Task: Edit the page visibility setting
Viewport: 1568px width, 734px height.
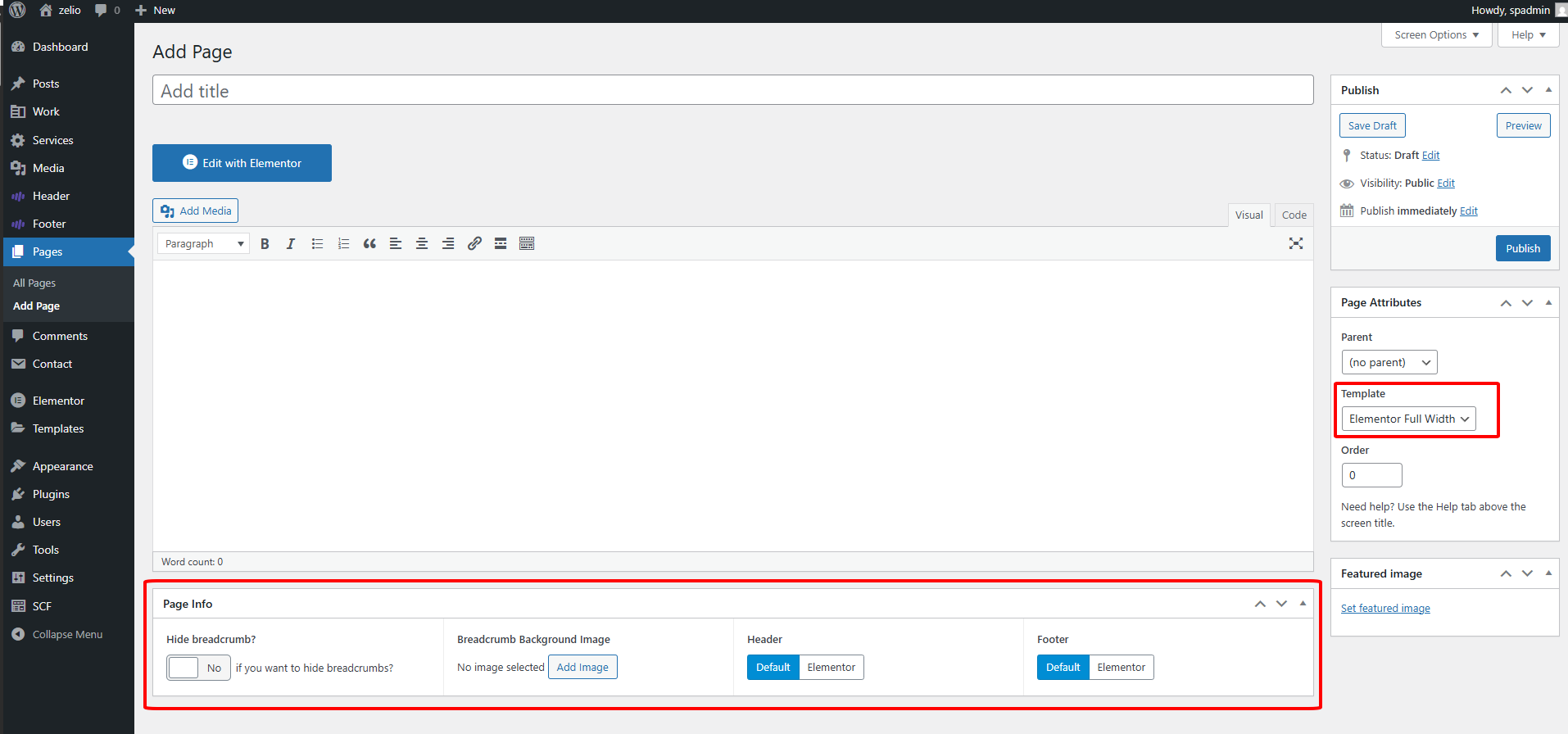Action: pyautogui.click(x=1446, y=183)
